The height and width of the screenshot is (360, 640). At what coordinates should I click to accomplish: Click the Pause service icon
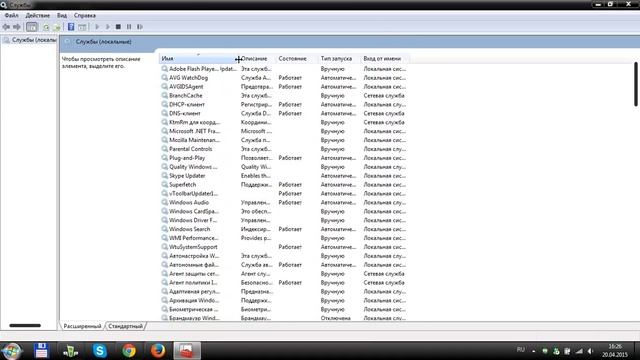click(129, 27)
